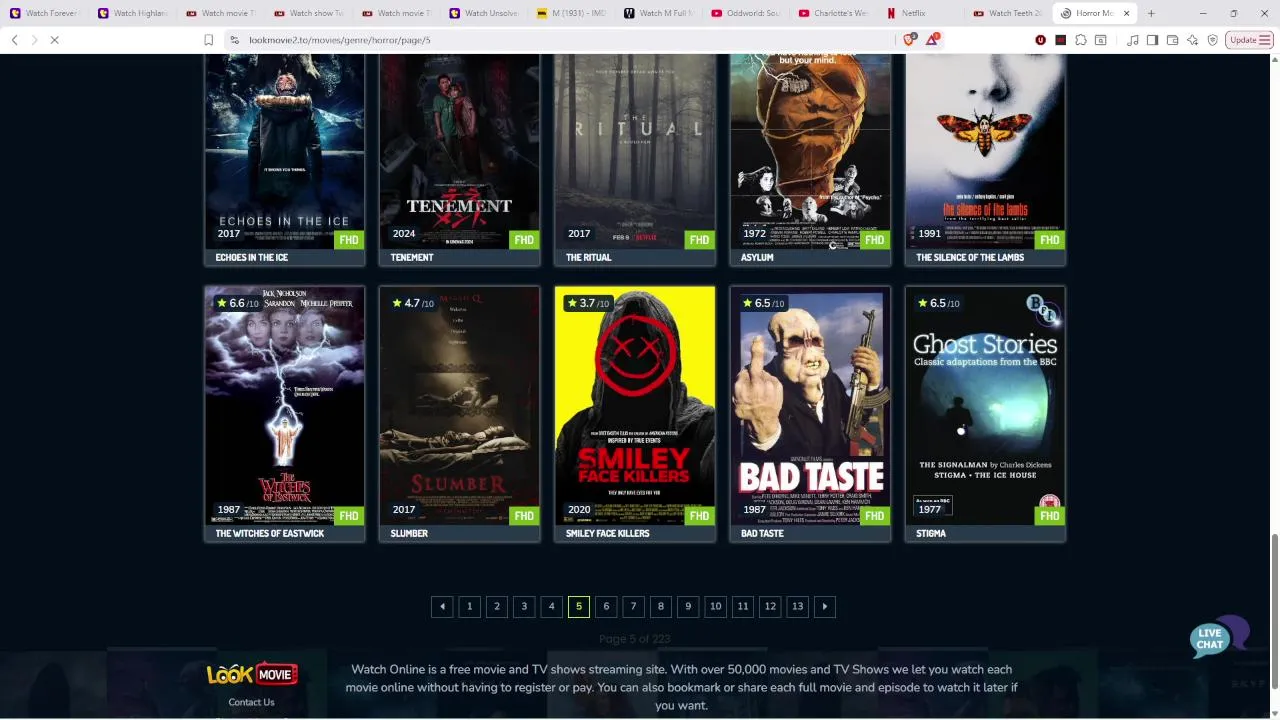Viewport: 1280px width, 720px height.
Task: Switch to the Oddworld YouTube tab
Action: point(747,13)
